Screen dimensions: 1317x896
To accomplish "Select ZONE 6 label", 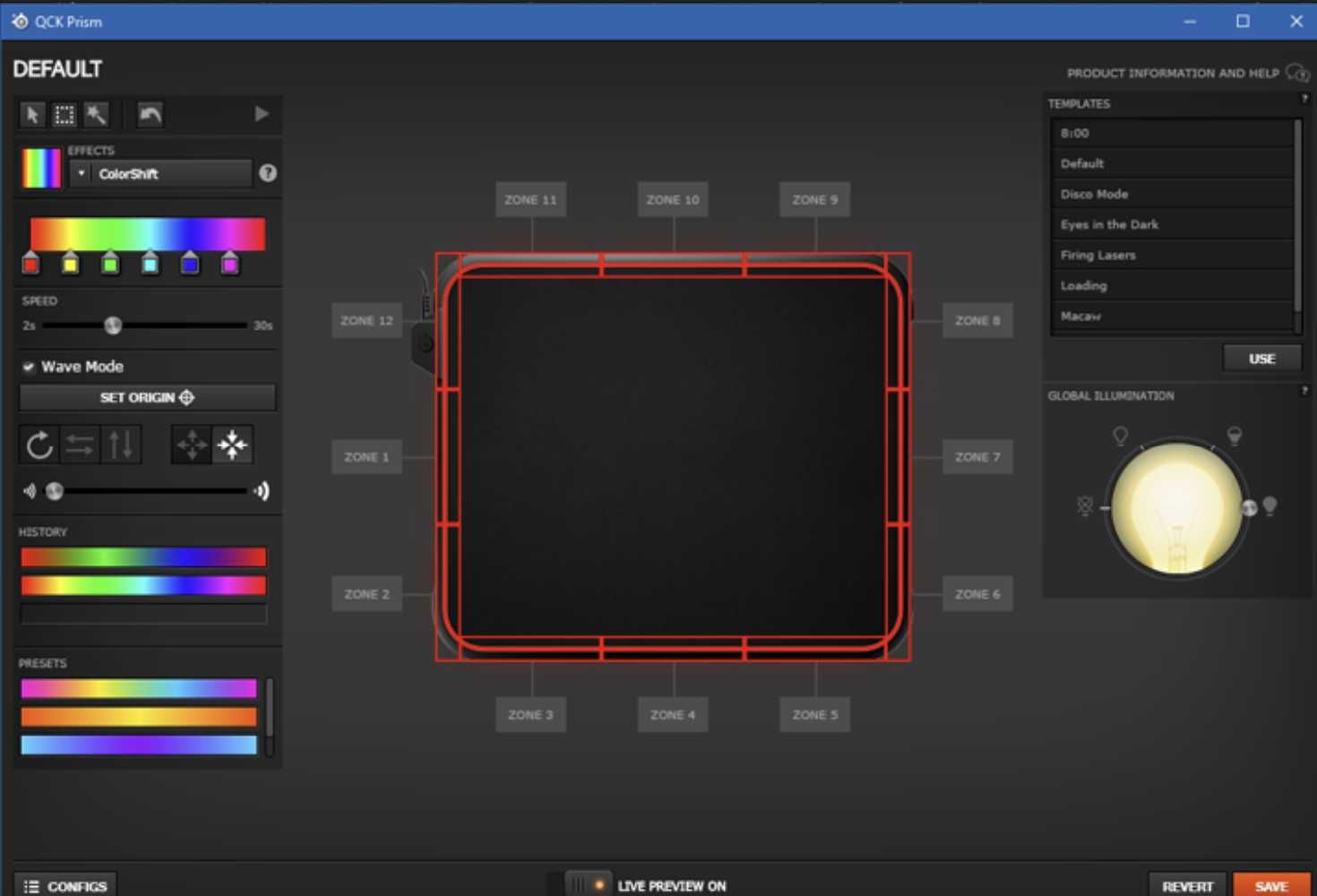I will 977,594.
